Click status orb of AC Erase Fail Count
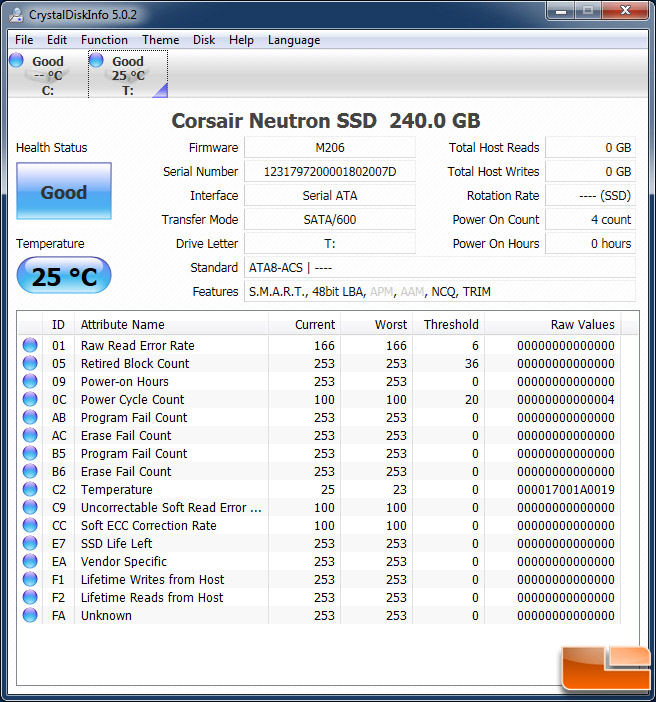Screen dimensions: 656x702 [x=30, y=435]
